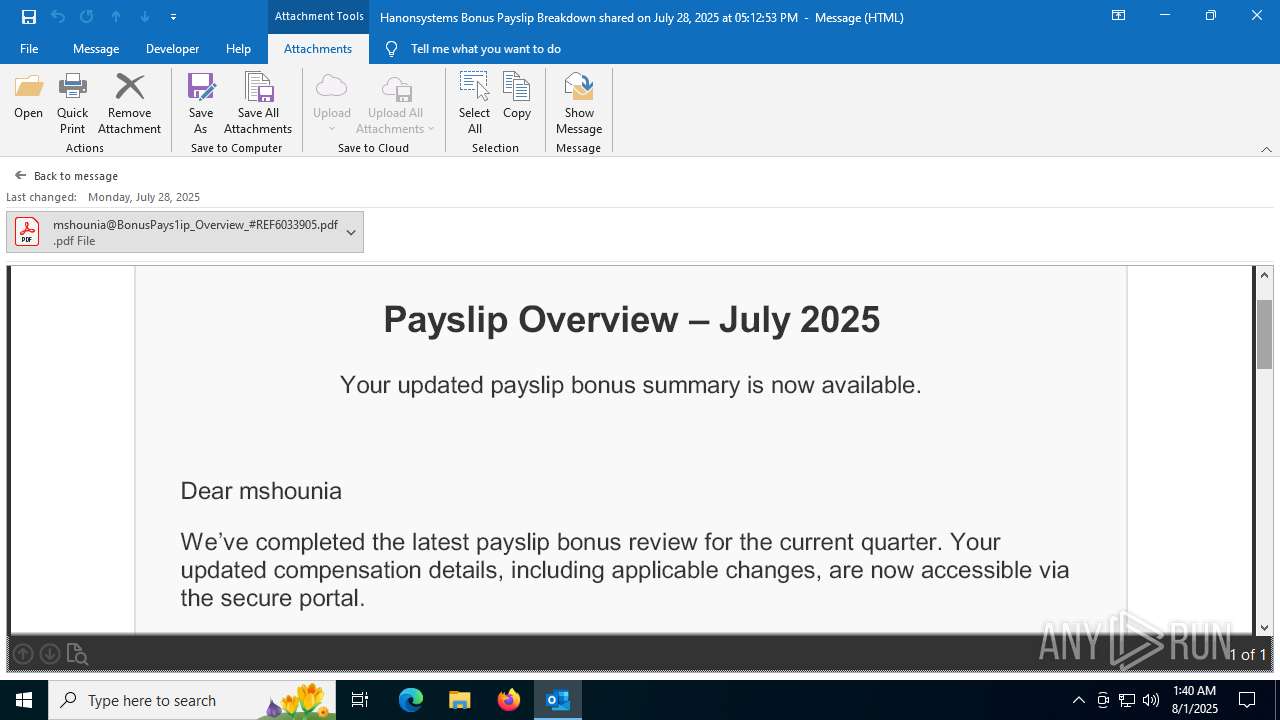Click Task View icon on taskbar
This screenshot has height=720, width=1280.
361,700
